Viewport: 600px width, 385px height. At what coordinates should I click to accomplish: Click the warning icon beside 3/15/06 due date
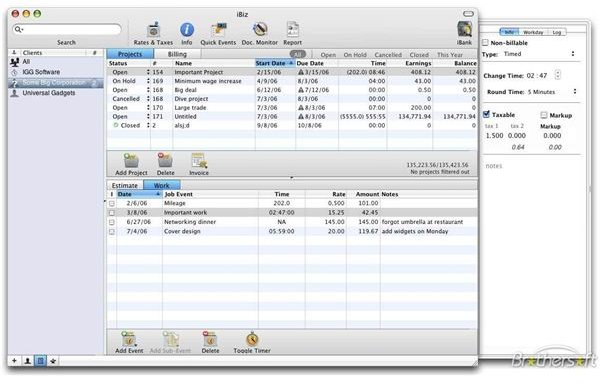click(x=301, y=72)
